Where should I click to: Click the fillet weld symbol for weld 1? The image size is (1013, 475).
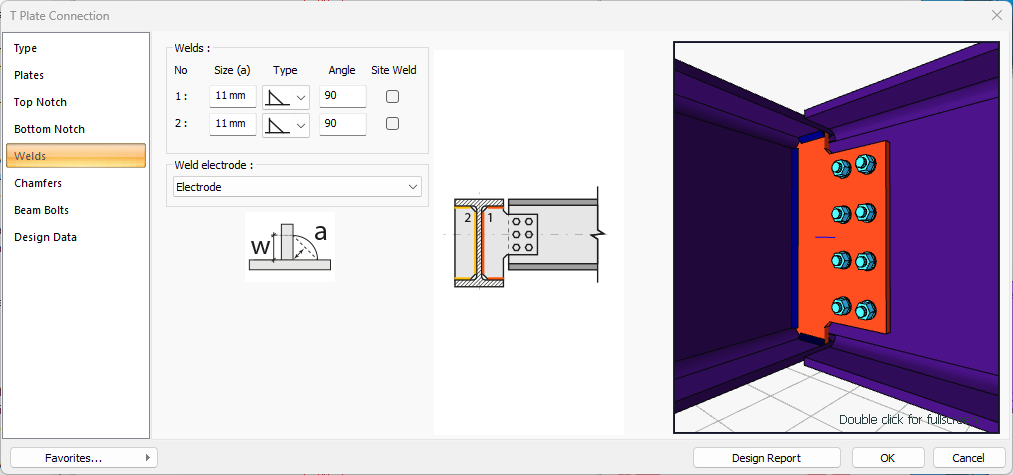tap(277, 97)
